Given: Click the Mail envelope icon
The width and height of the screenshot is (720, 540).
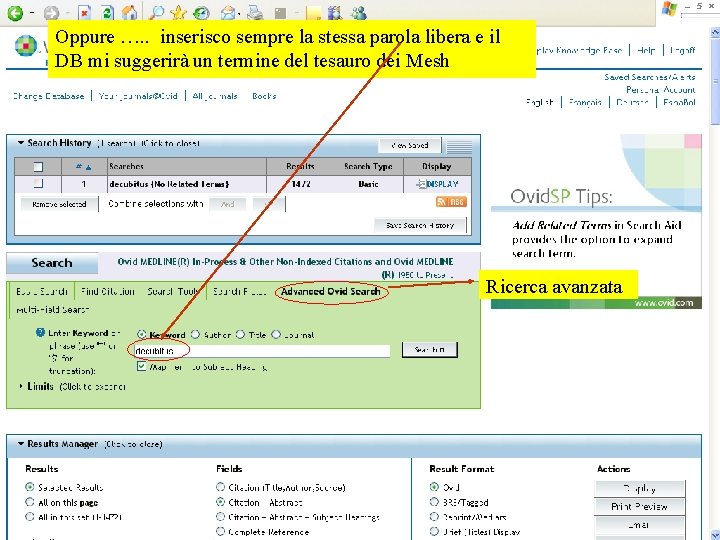Looking at the screenshot, I should [228, 13].
